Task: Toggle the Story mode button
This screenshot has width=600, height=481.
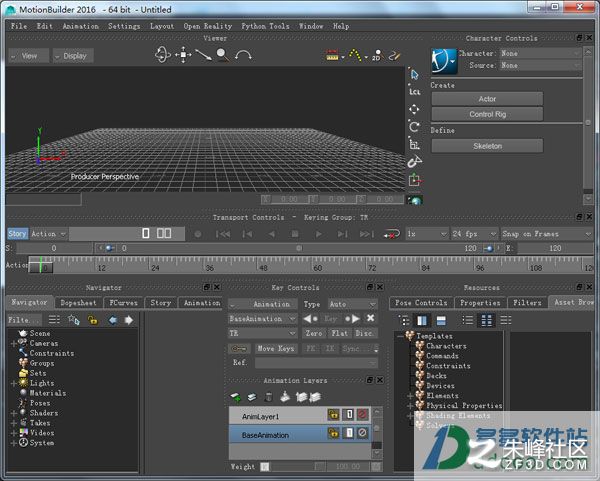Action: [x=18, y=234]
